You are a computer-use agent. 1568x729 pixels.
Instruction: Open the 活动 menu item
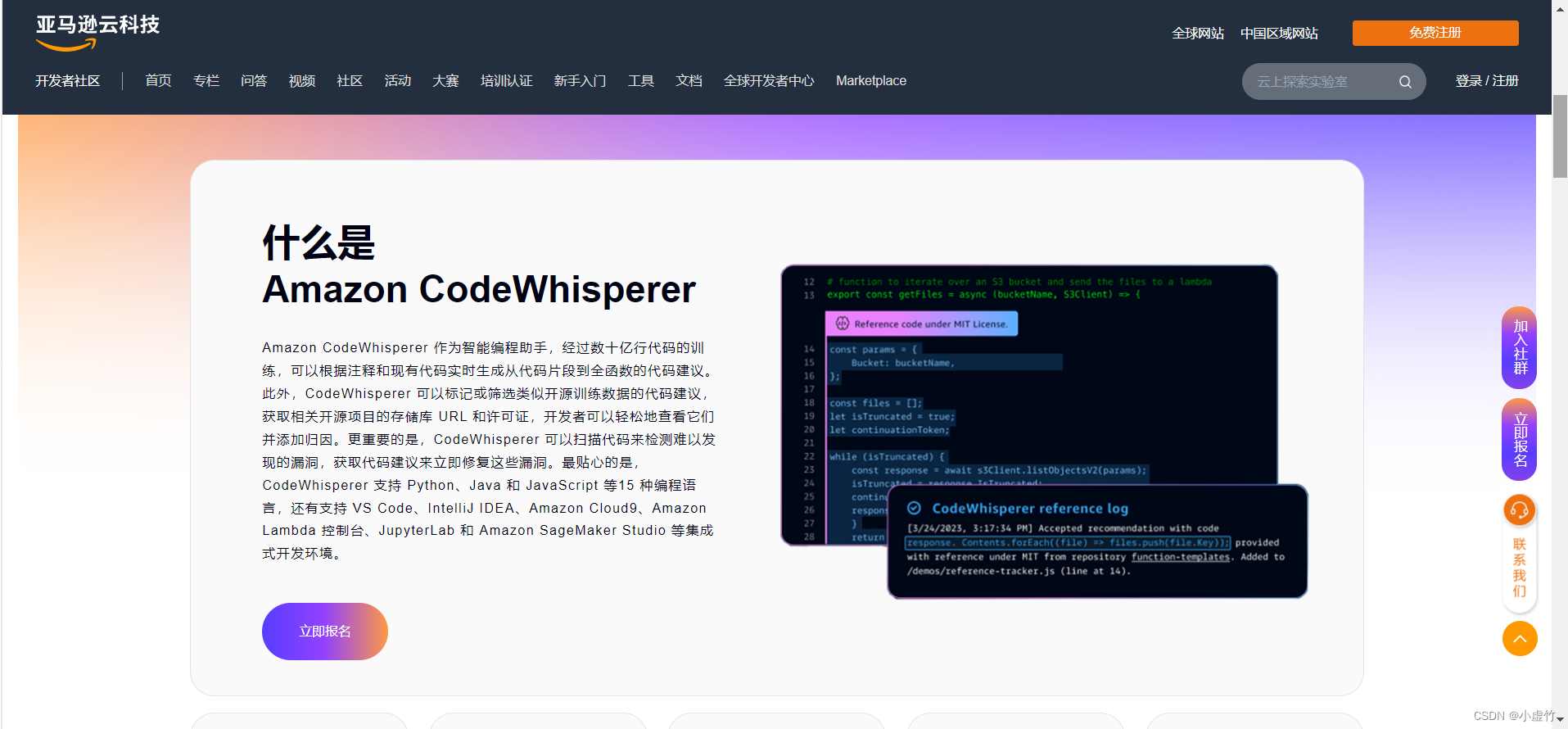[x=398, y=81]
